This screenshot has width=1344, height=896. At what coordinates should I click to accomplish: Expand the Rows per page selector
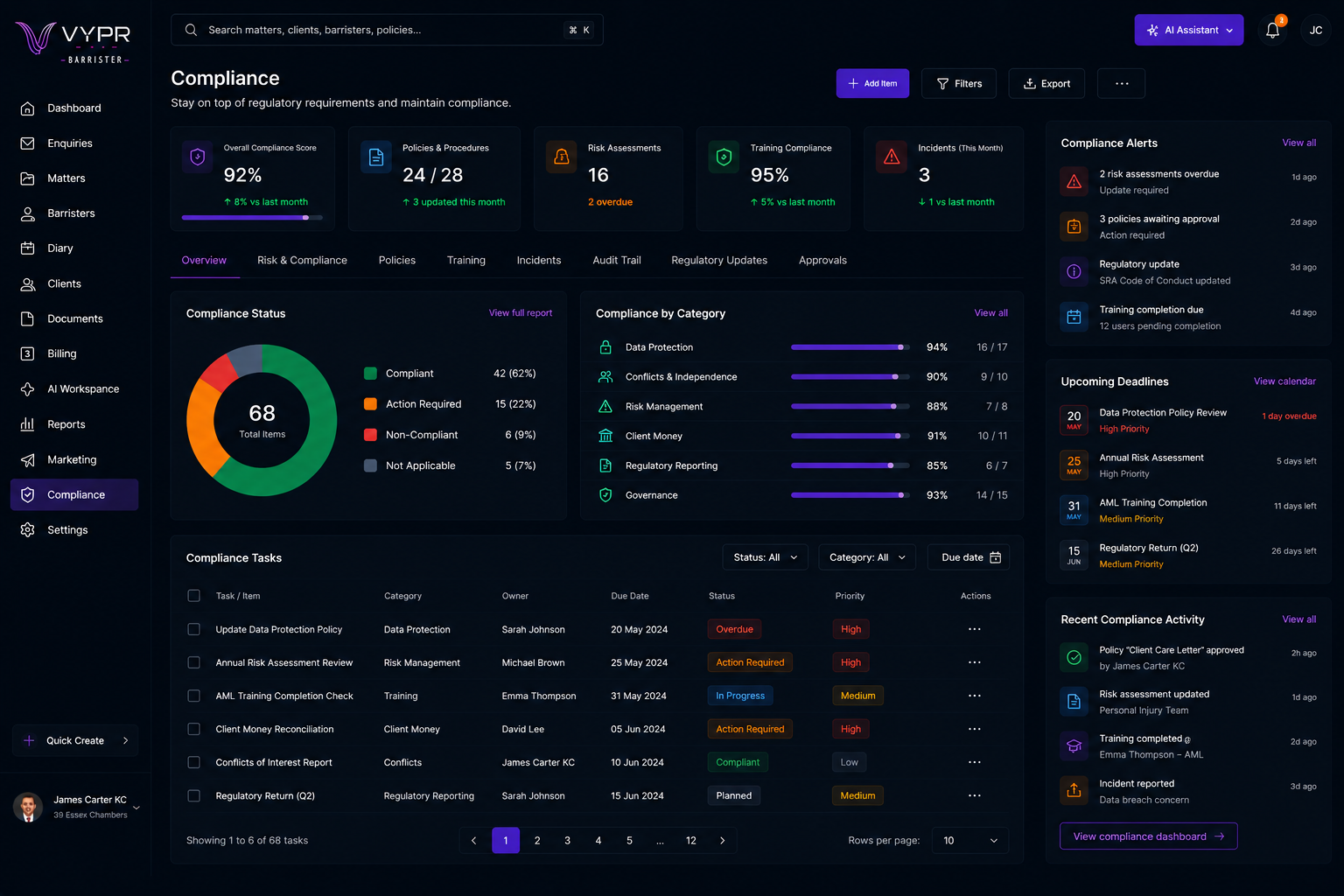coord(970,840)
